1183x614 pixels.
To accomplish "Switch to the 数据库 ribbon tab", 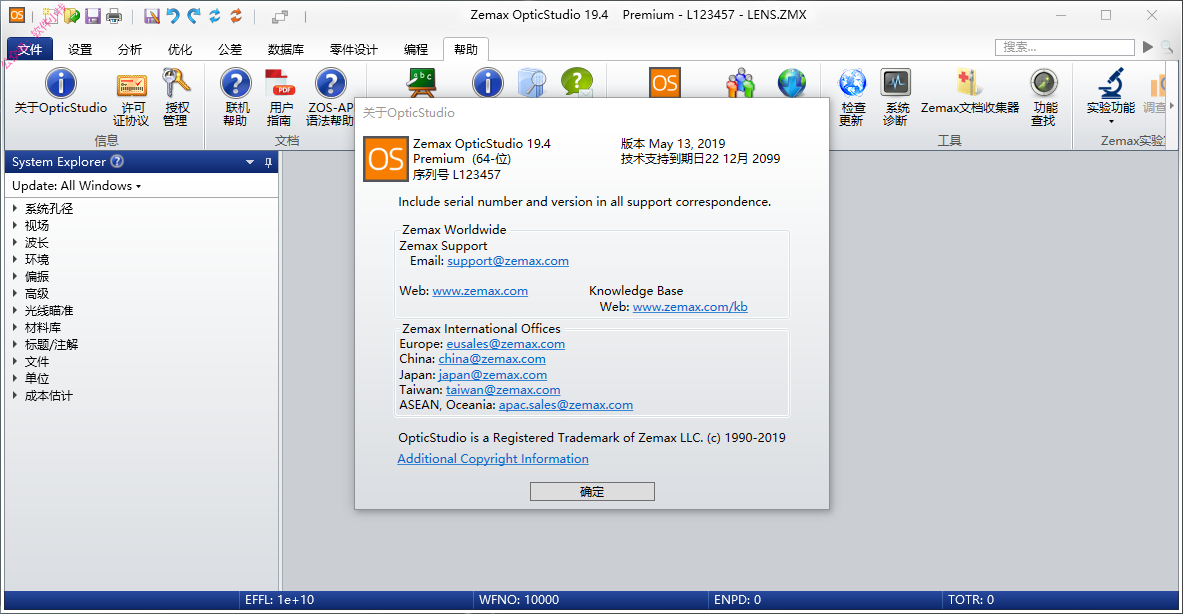I will point(286,49).
